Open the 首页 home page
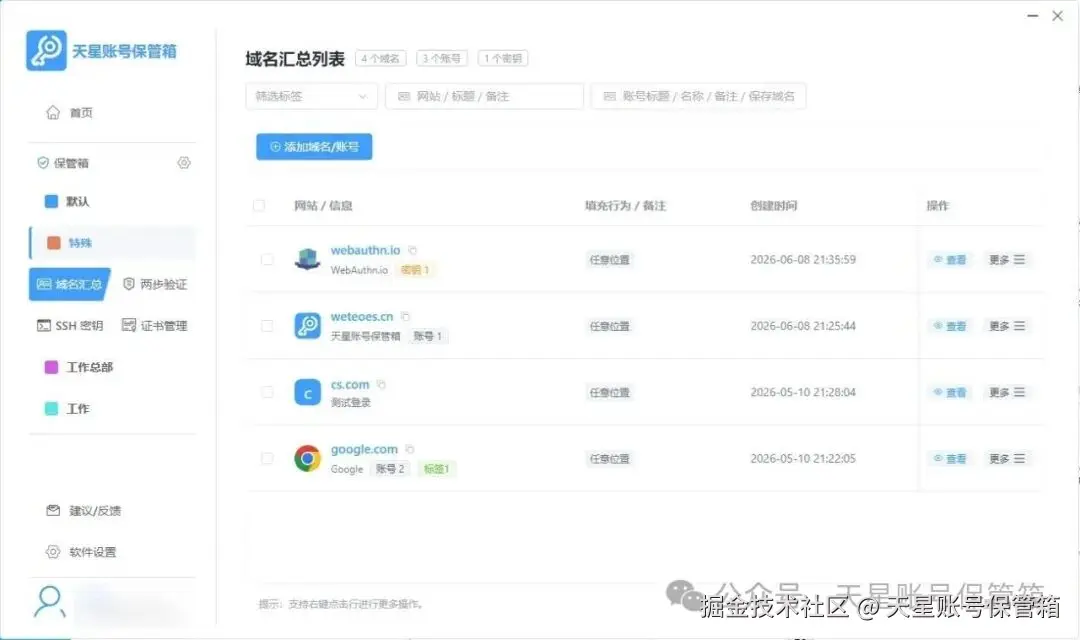This screenshot has width=1080, height=640. click(x=69, y=112)
